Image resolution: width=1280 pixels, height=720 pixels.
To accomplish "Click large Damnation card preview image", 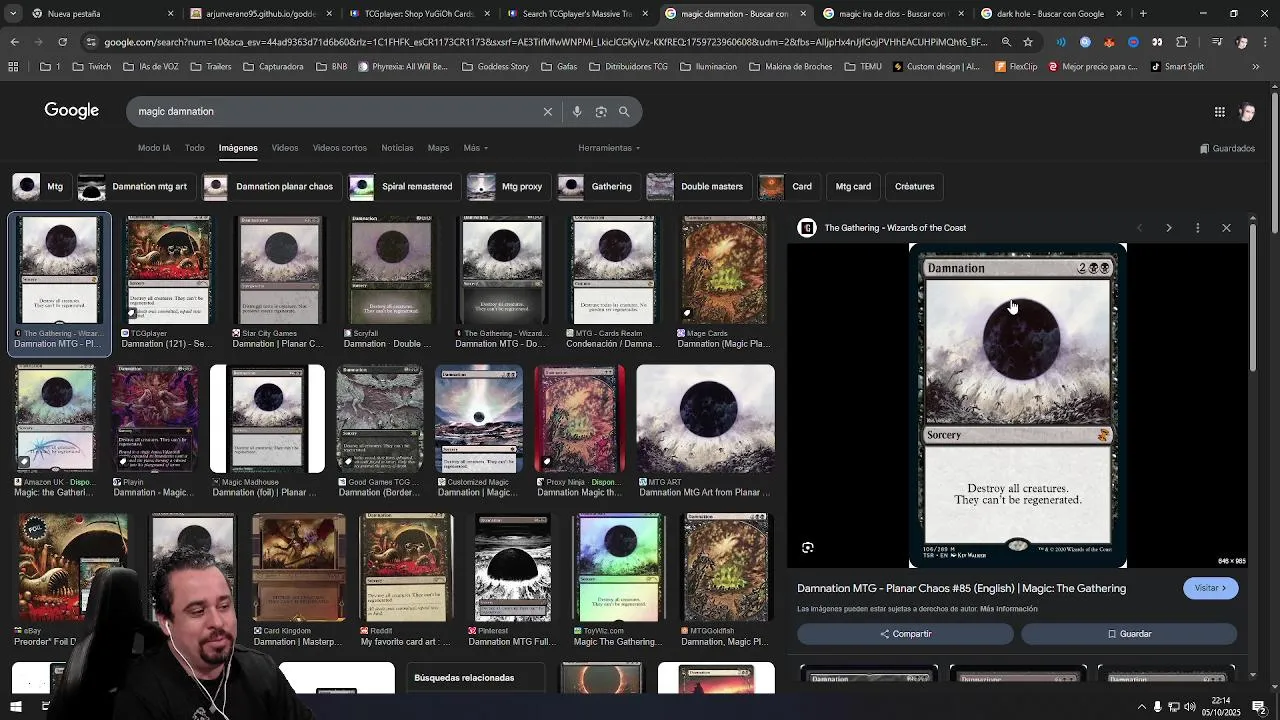I will [x=1018, y=406].
